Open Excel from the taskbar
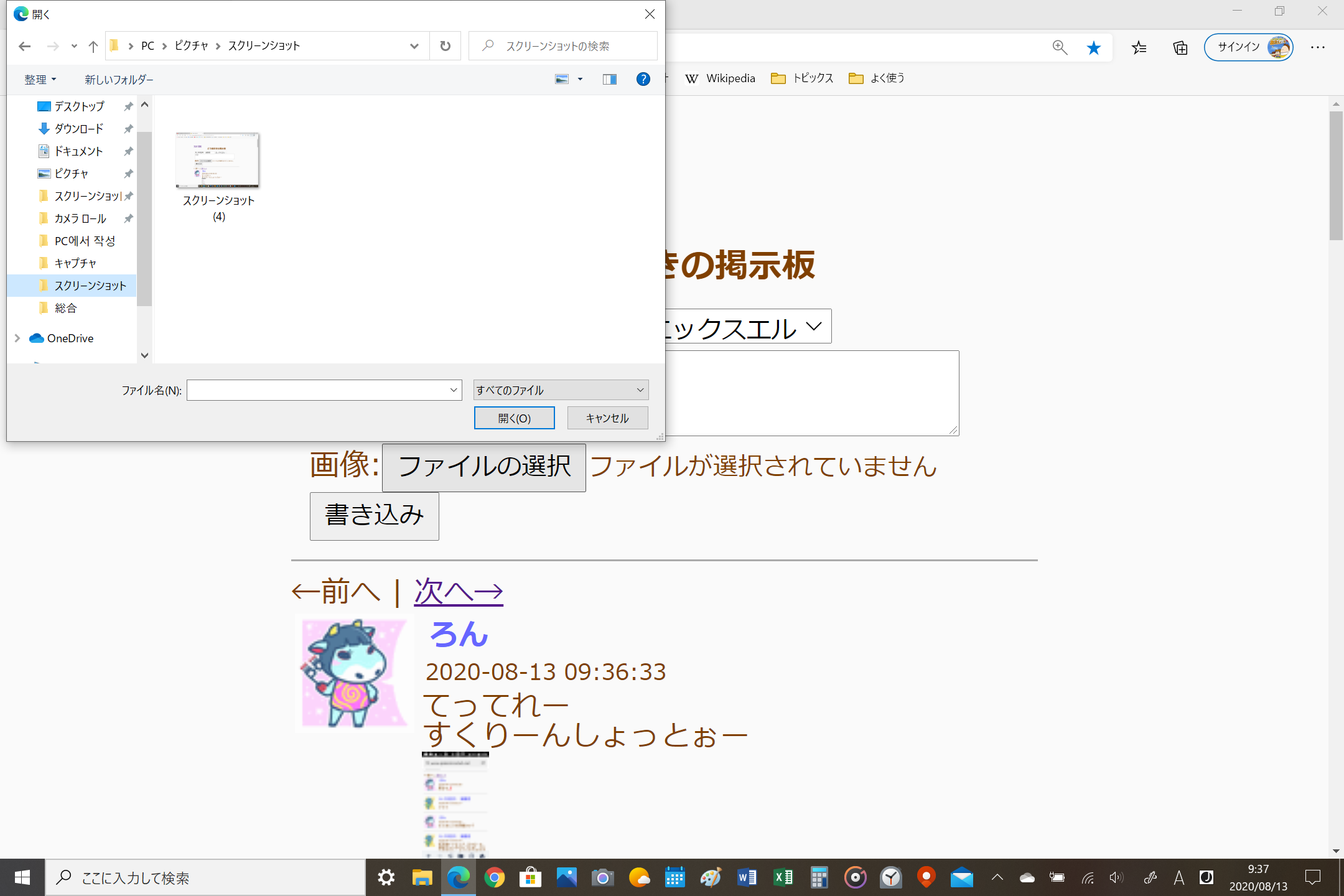The width and height of the screenshot is (1344, 896). pos(783,877)
